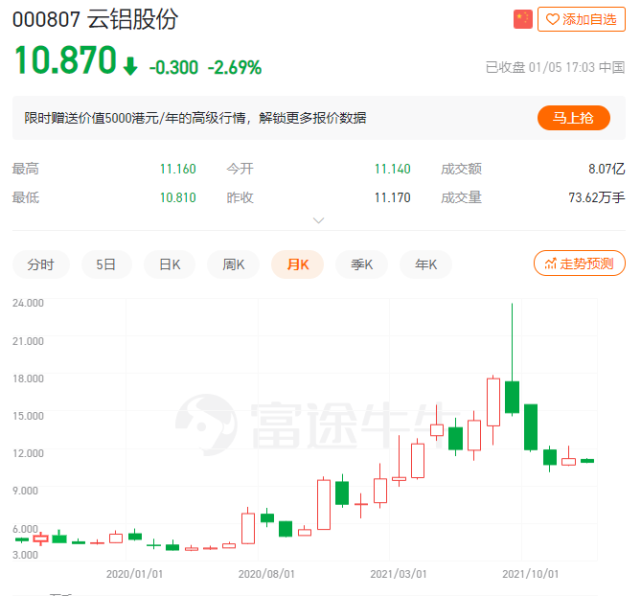Click 成交额 value 8.07亿
Viewport: 641px width, 596px height.
pyautogui.click(x=607, y=169)
